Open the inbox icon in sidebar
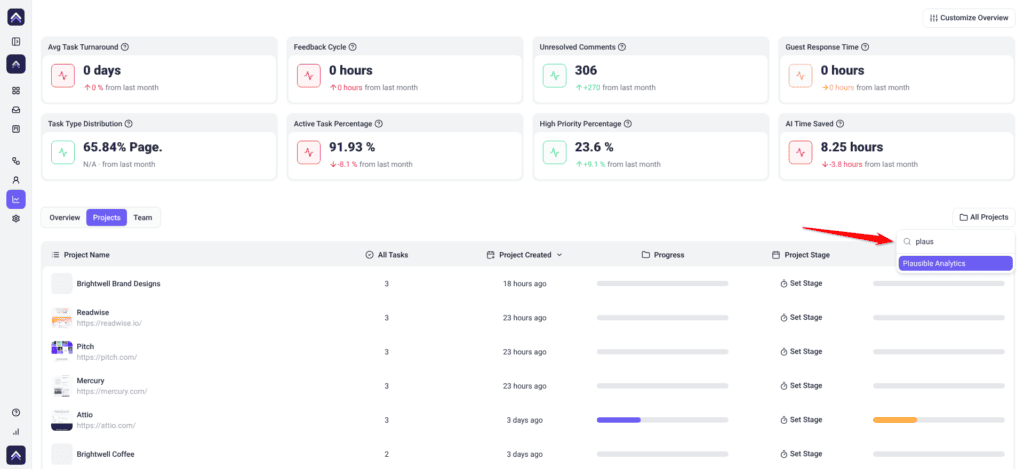Viewport: 1024px width, 469px height. (16, 110)
